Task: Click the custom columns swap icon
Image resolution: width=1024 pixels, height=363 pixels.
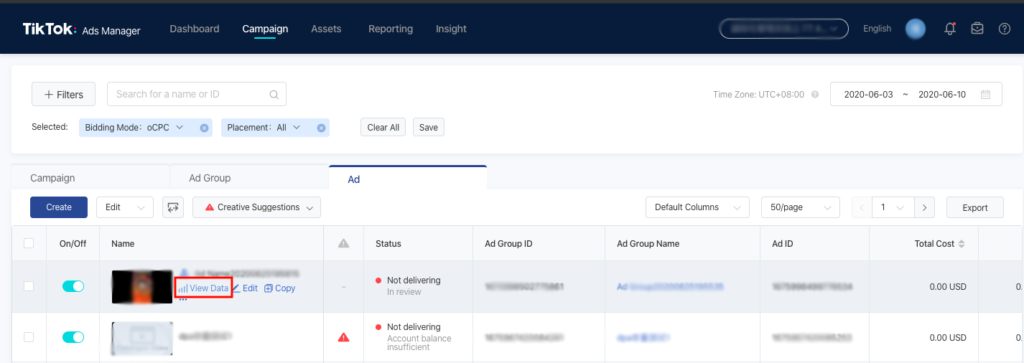Action: tap(173, 207)
